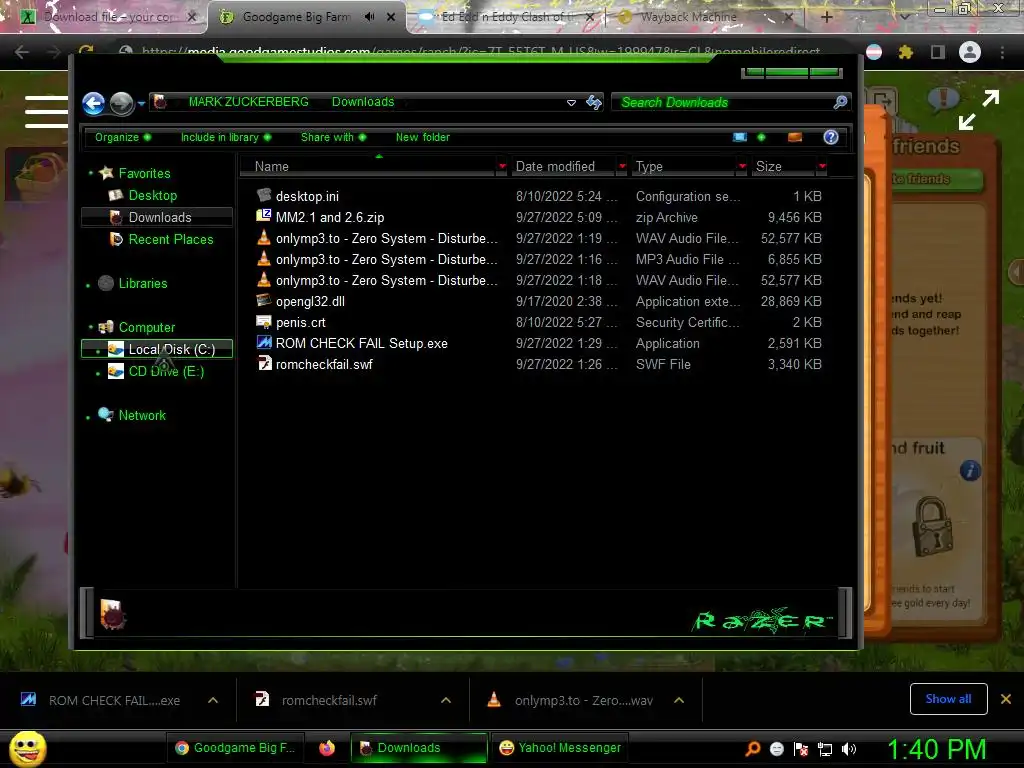Collapse the Favorites tree group
Viewport: 1024px width, 768px height.
pyautogui.click(x=91, y=173)
